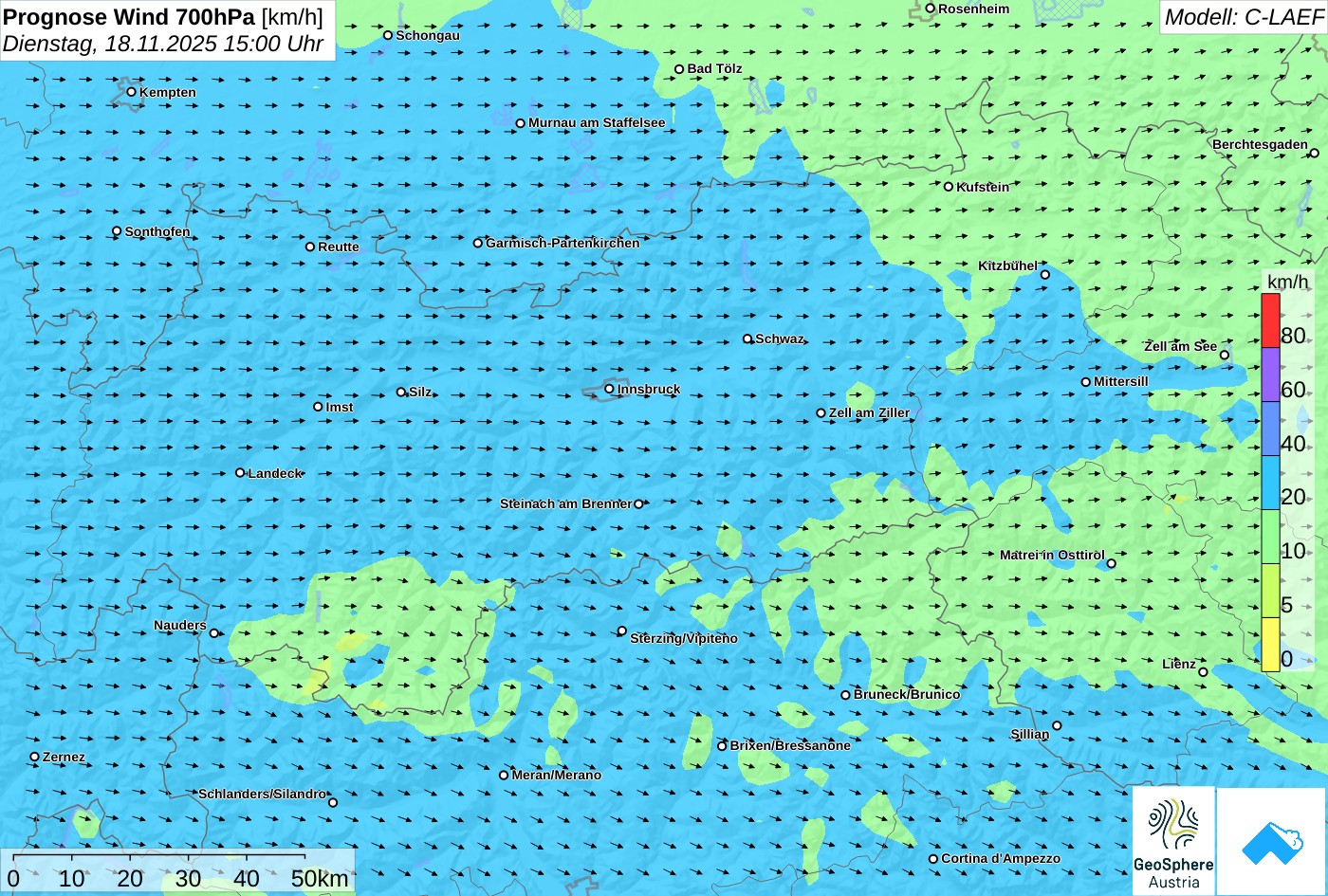
Task: Click the cyan 20 km/h legend color
Action: coord(1270,483)
